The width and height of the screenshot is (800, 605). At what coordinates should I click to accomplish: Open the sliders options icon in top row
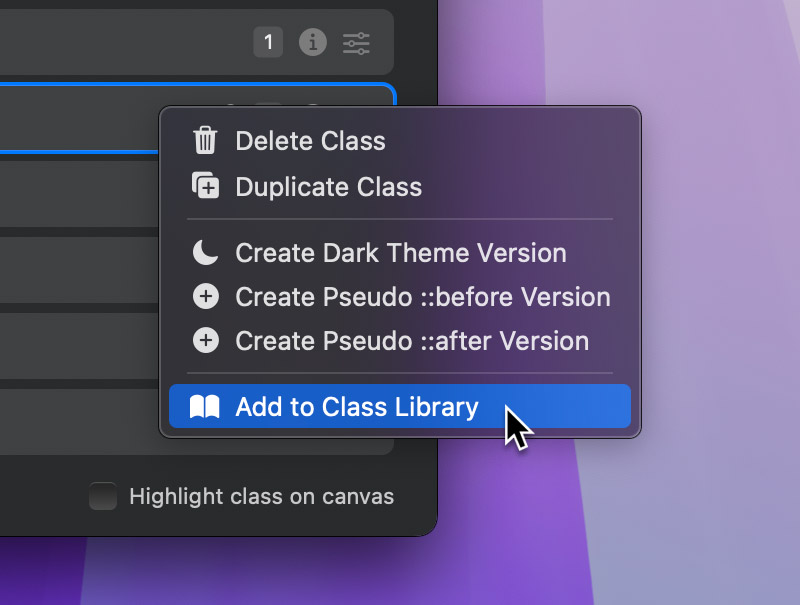[356, 42]
